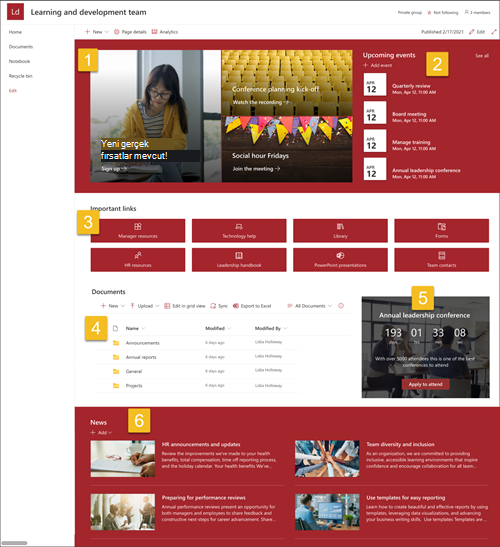Open Technology help quick link tile
Screen dimensions: 500x547
coord(239,231)
